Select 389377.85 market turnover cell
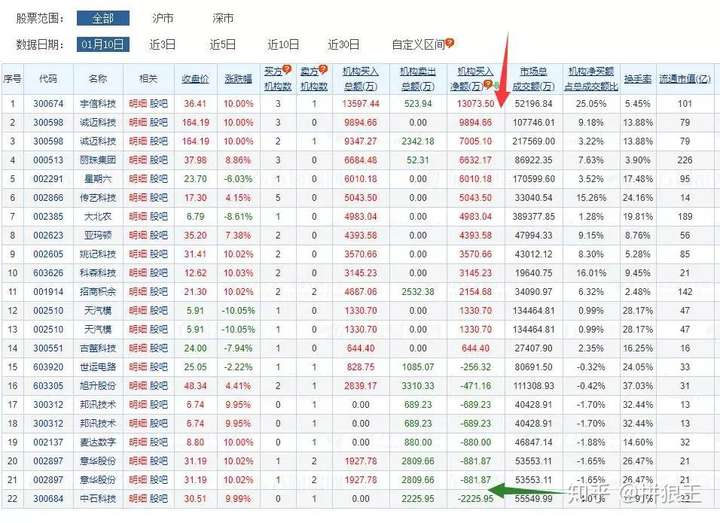The image size is (720, 523). 534,217
